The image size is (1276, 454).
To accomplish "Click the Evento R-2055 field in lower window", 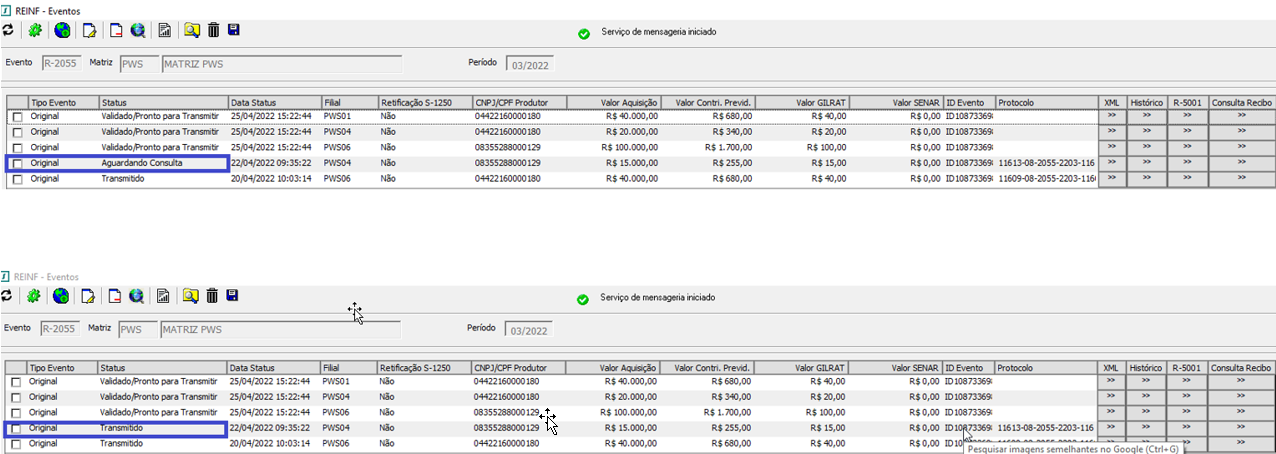I will 60,329.
